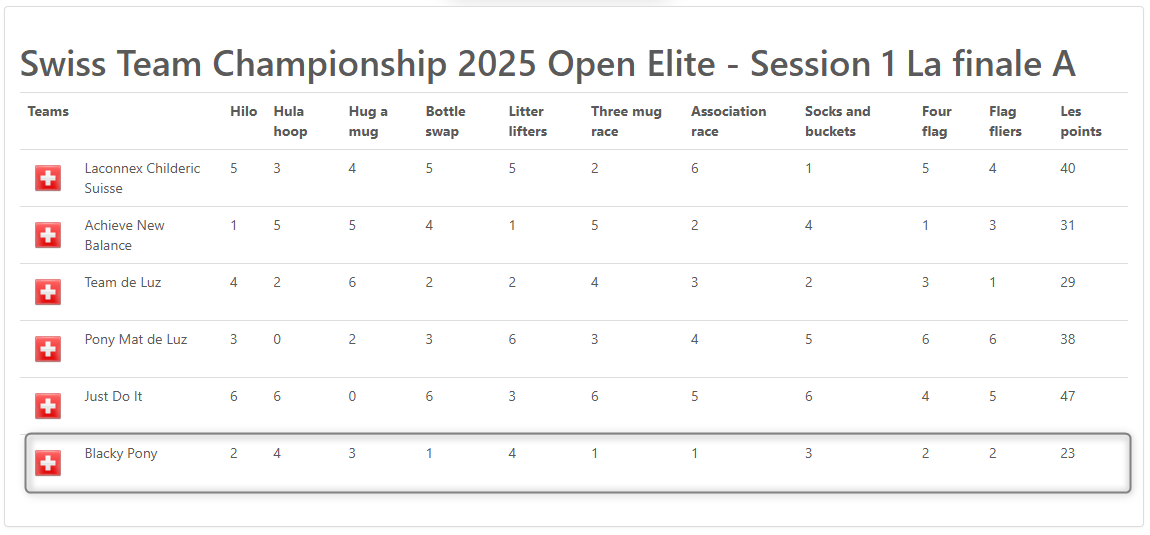Screen dimensions: 1150x535
Task: Click Blacky Pony's 23 points total
Action: click(x=1068, y=454)
